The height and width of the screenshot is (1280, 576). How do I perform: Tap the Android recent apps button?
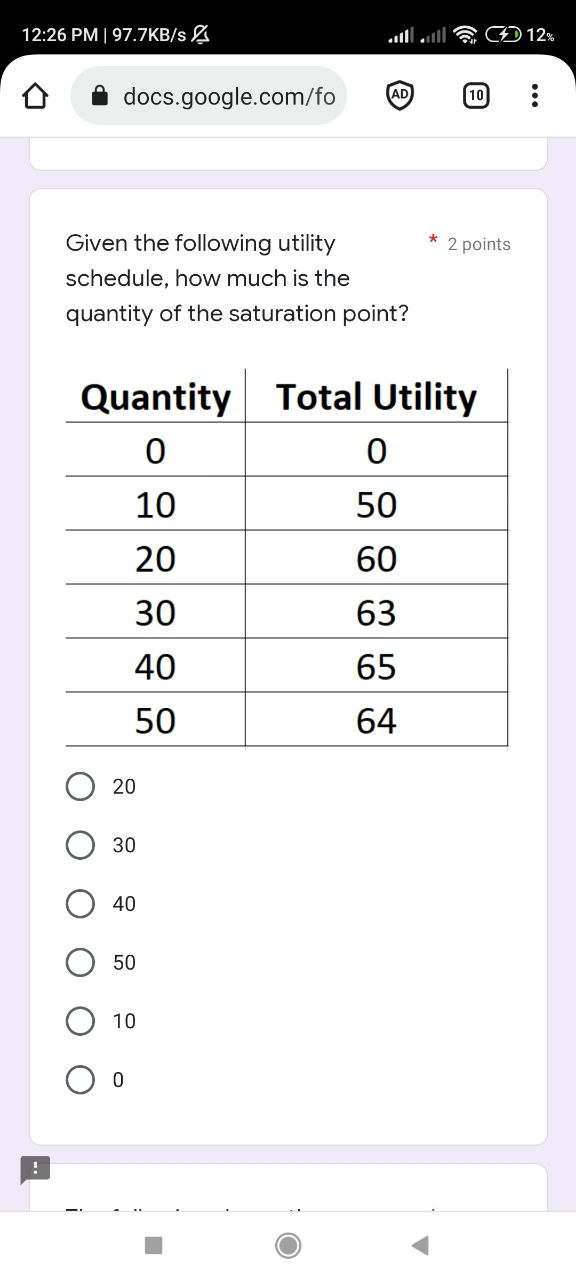click(x=153, y=1245)
